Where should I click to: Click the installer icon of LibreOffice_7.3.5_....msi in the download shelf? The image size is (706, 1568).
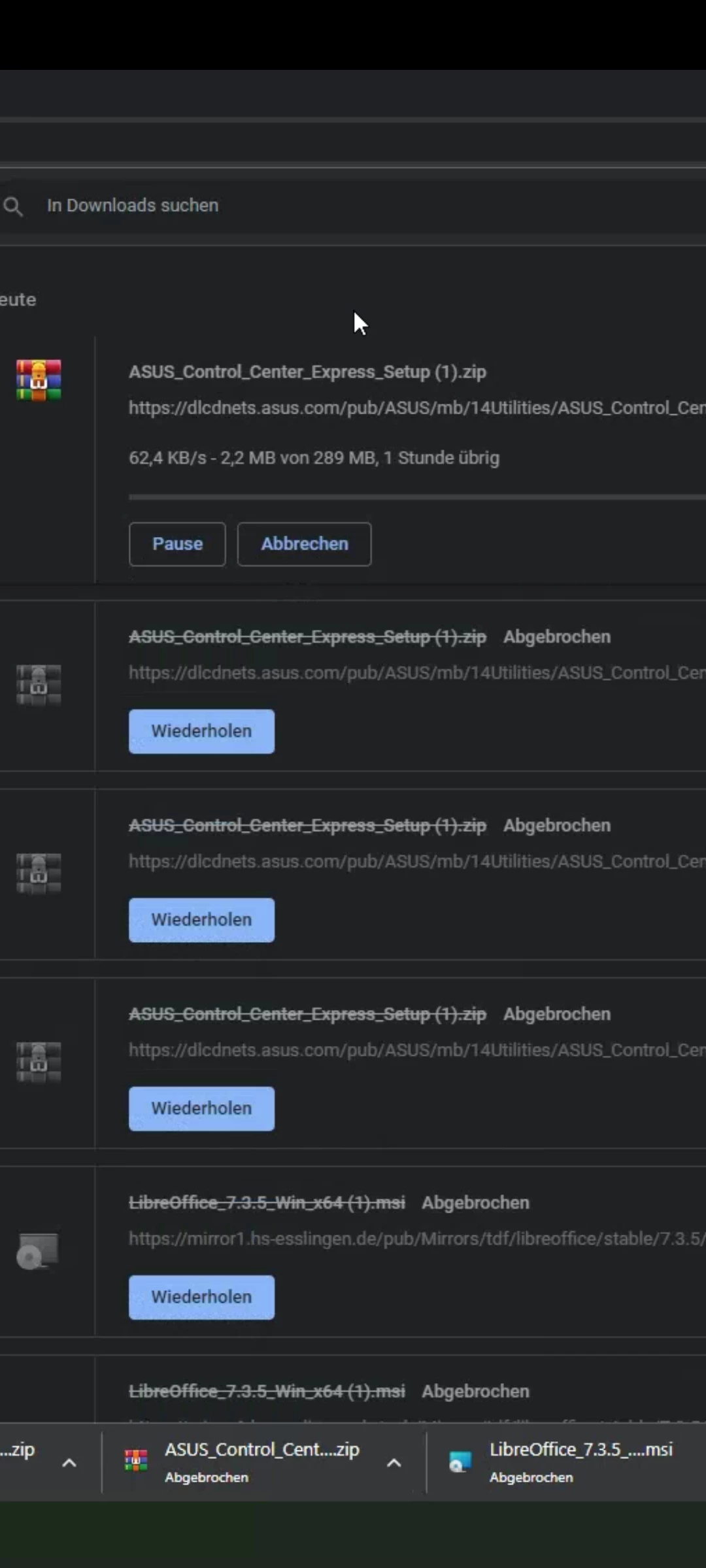[x=460, y=1462]
